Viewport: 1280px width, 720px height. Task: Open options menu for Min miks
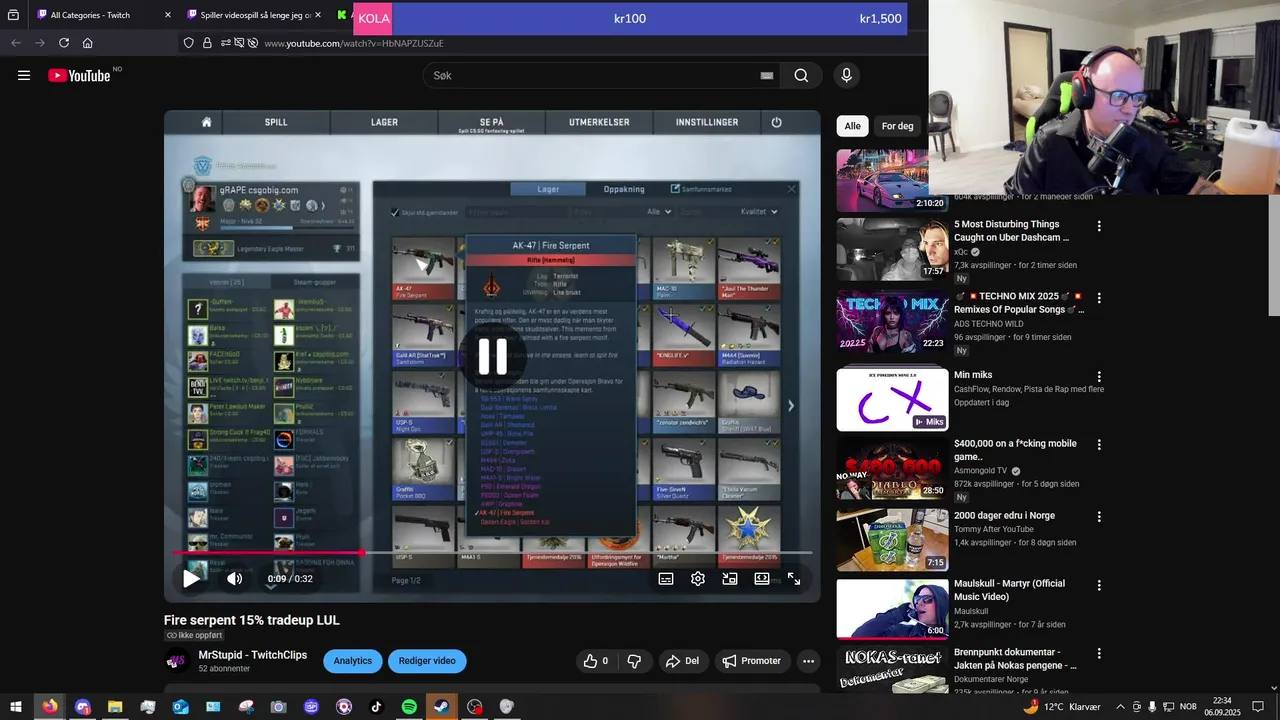click(x=1099, y=376)
